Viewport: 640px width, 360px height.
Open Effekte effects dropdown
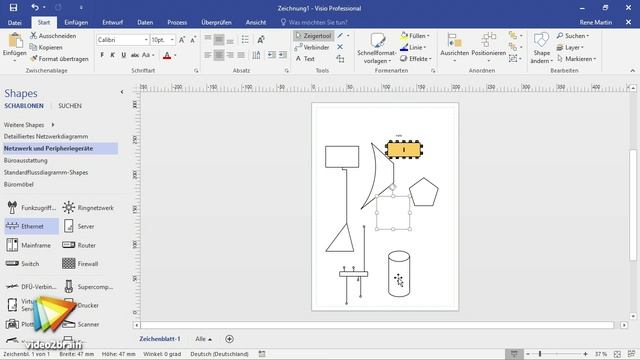coord(416,59)
